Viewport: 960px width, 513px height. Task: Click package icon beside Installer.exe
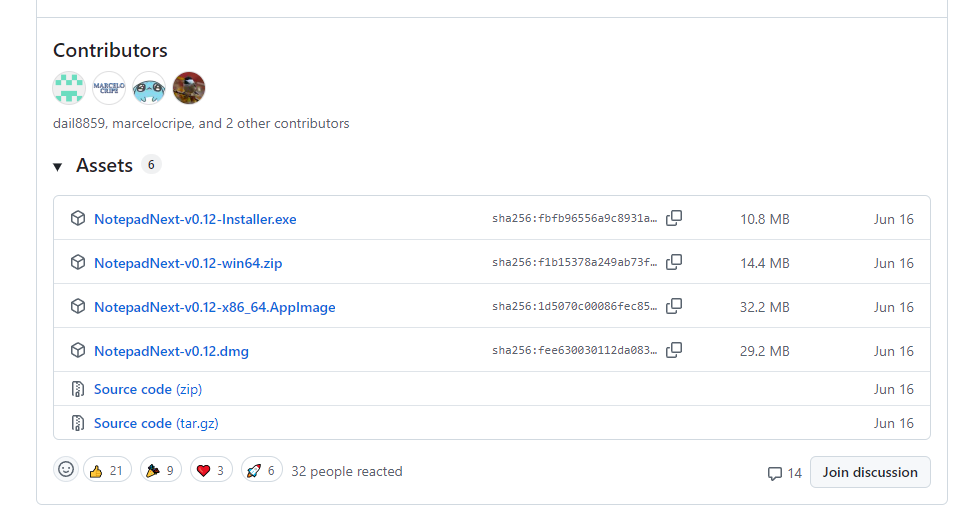click(x=78, y=219)
